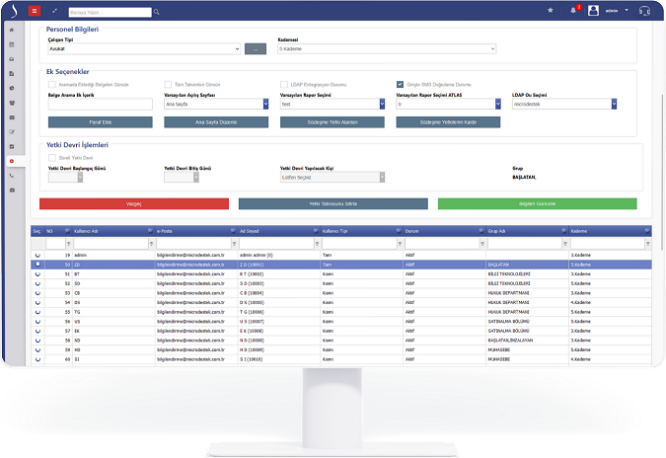Click the Belge Arama Ek İçerik input field
The width and height of the screenshot is (666, 458).
[100, 103]
